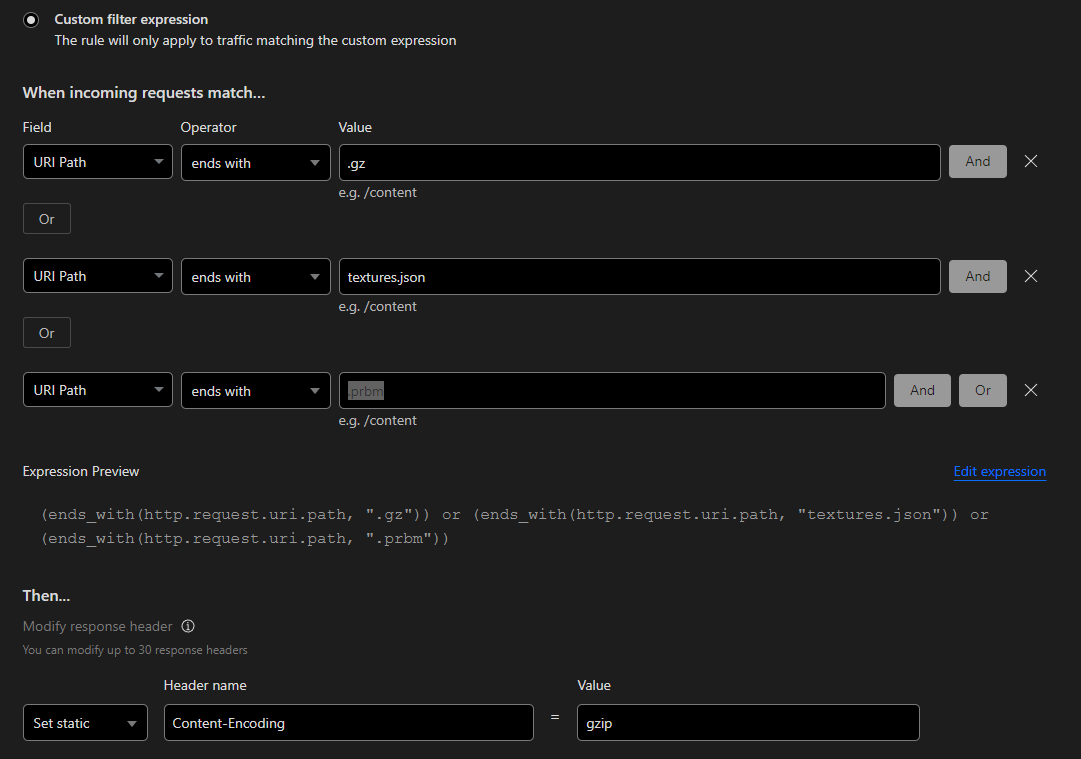Delete the textures.json row using X icon

(x=1031, y=276)
